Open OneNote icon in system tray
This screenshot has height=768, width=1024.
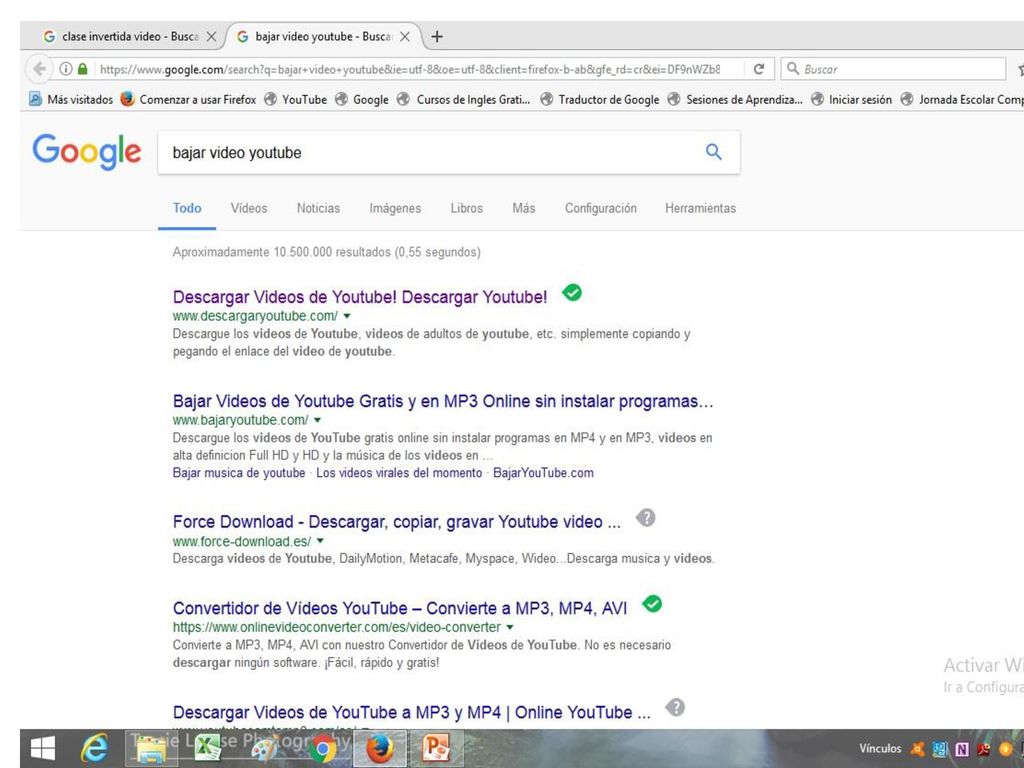tap(962, 750)
